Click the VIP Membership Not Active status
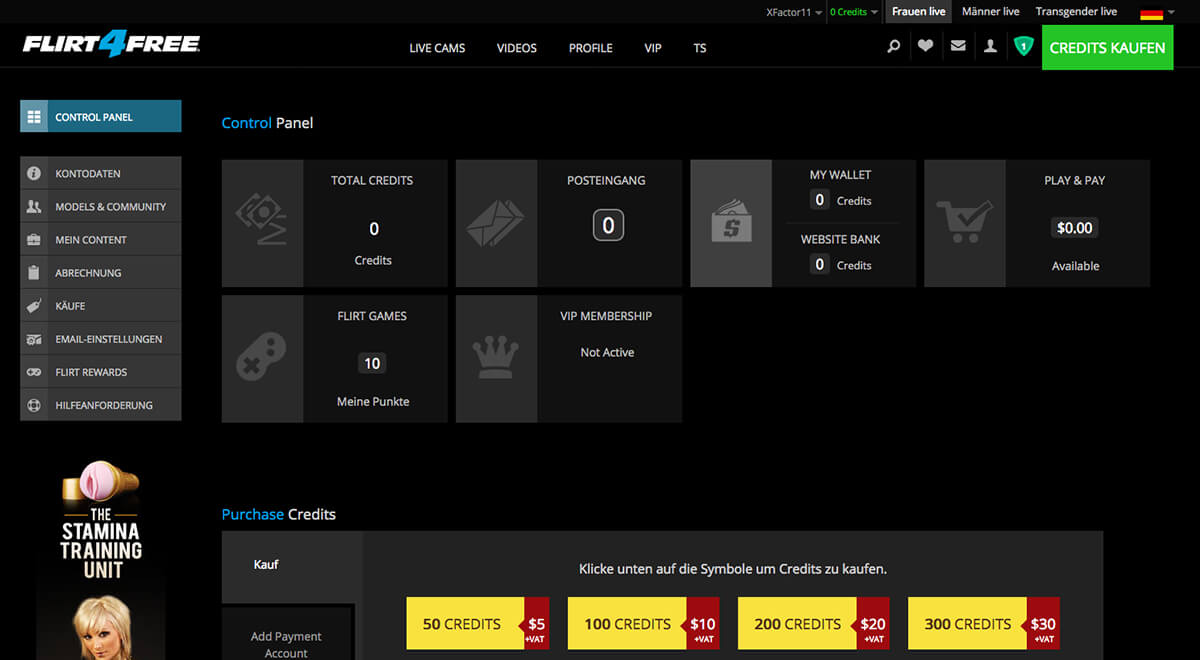1200x660 pixels. [607, 353]
